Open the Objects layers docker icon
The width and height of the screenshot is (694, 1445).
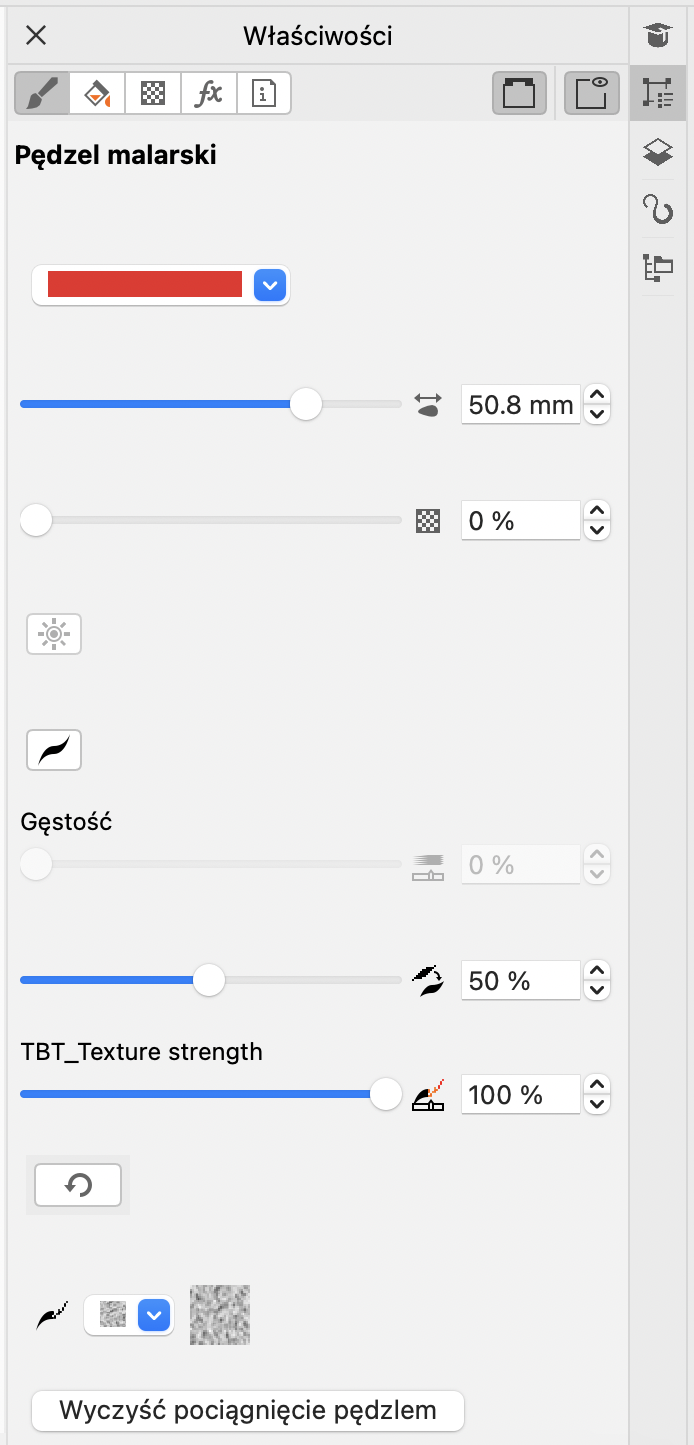657,152
